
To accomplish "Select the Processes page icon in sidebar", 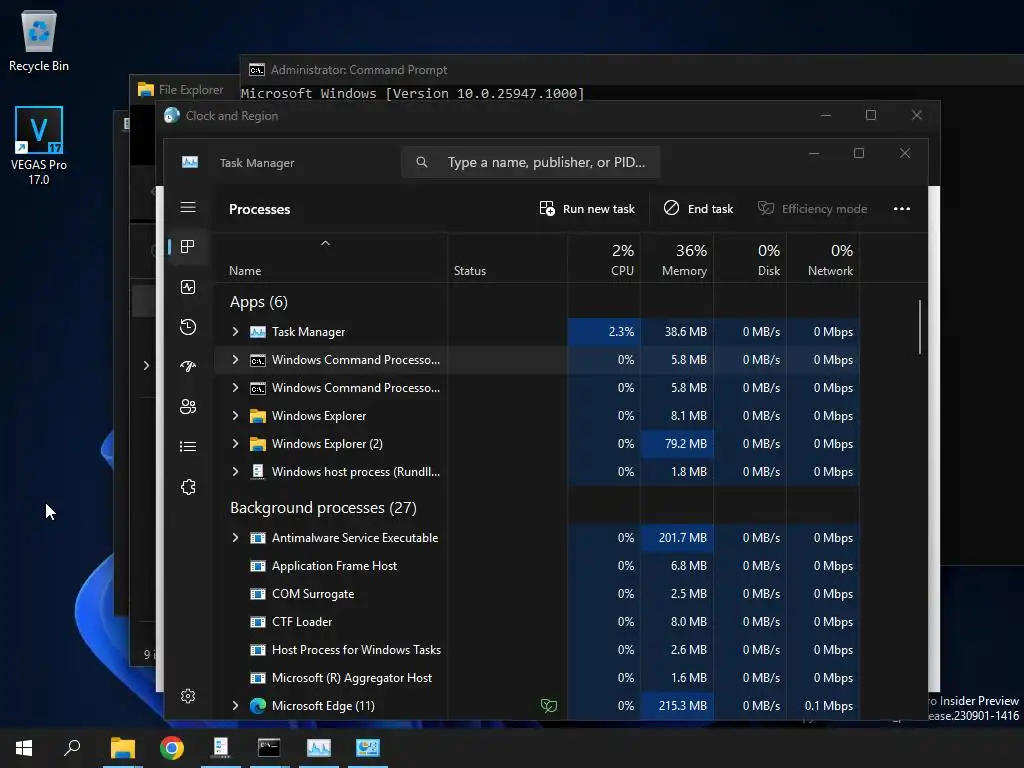I will [188, 246].
